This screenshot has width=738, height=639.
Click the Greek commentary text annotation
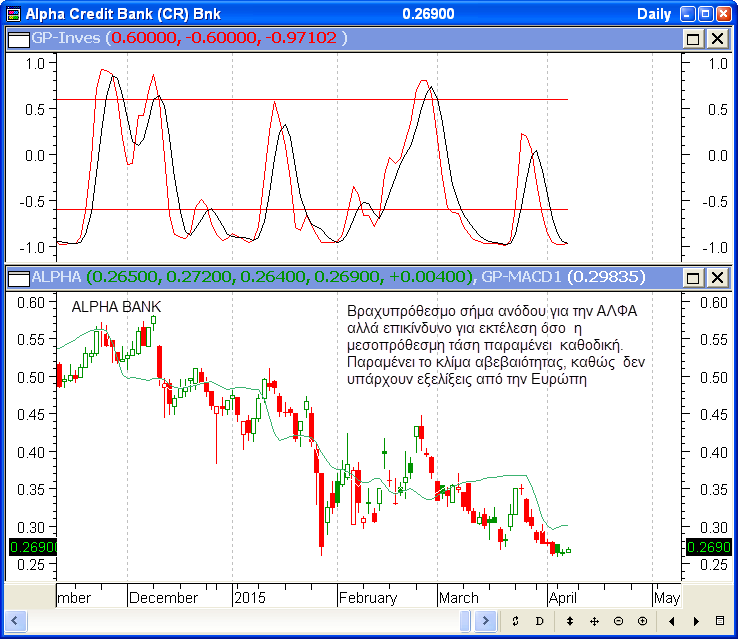(x=496, y=345)
